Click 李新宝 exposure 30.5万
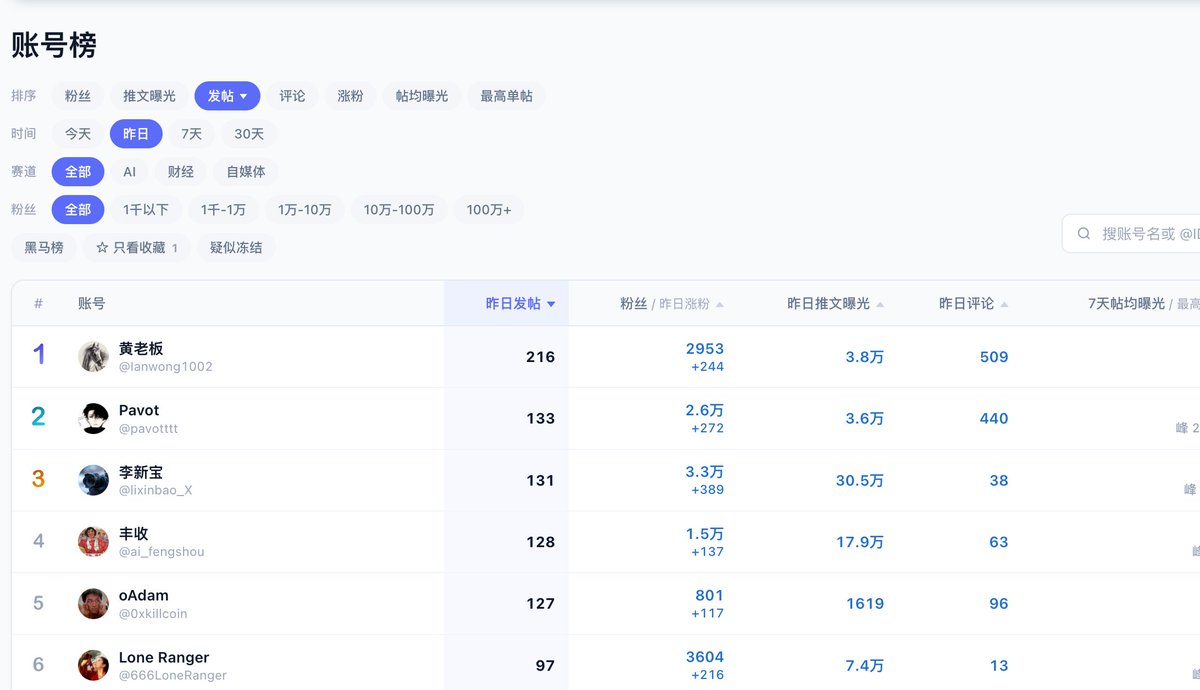The width and height of the screenshot is (1200, 690). click(860, 481)
